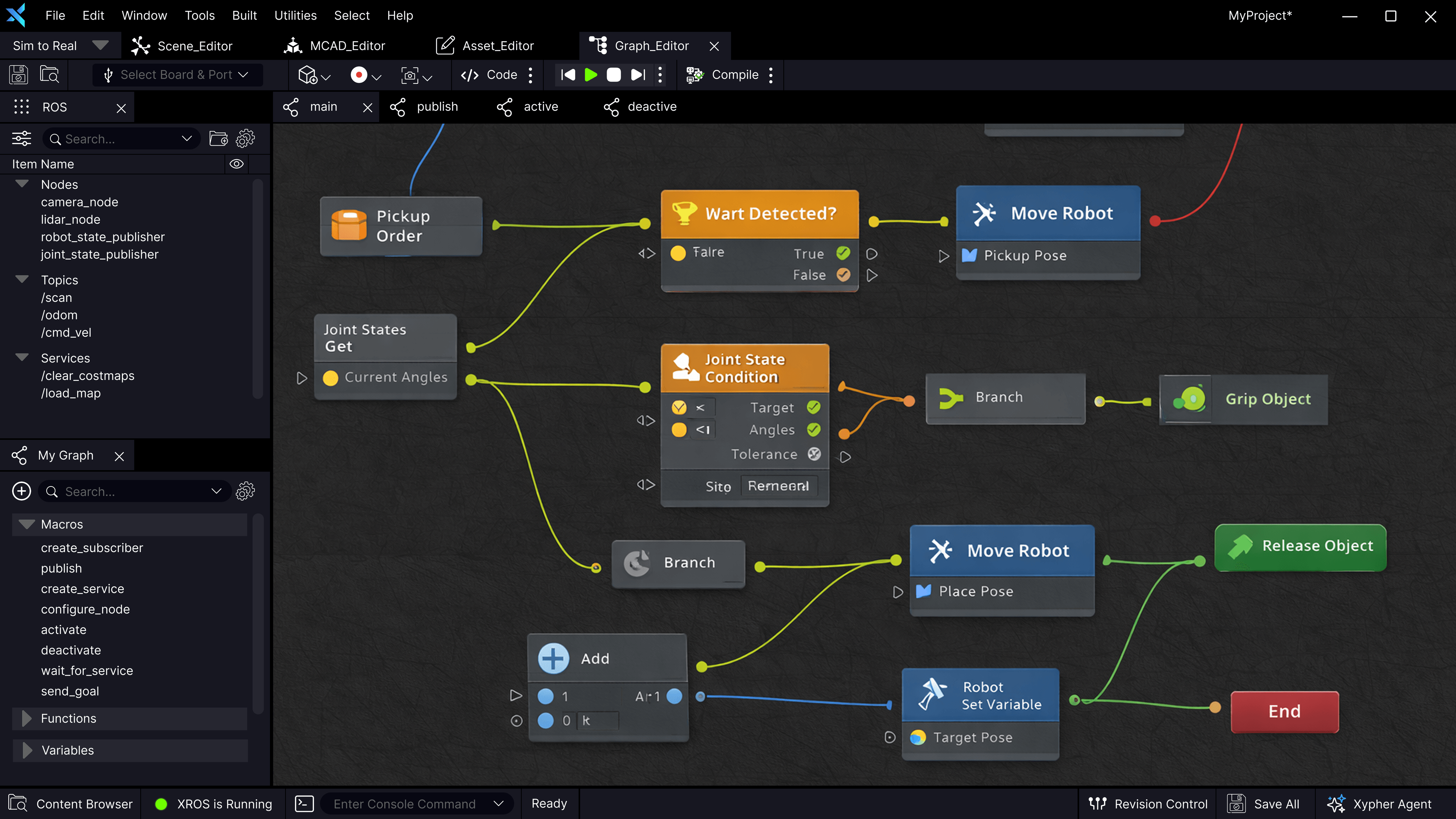The image size is (1456, 819).
Task: Click the save disk icon in the toolbar
Action: click(x=18, y=75)
